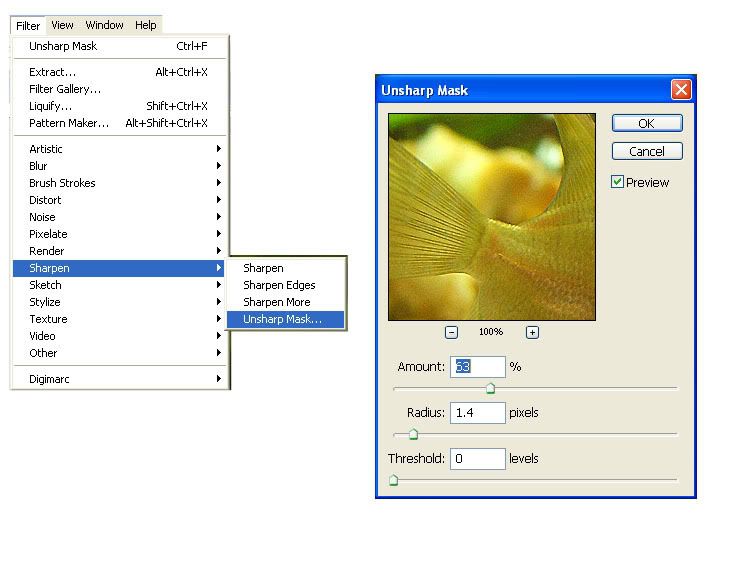This screenshot has width=735, height=562.
Task: Click the zoom in plus icon
Action: pyautogui.click(x=532, y=333)
